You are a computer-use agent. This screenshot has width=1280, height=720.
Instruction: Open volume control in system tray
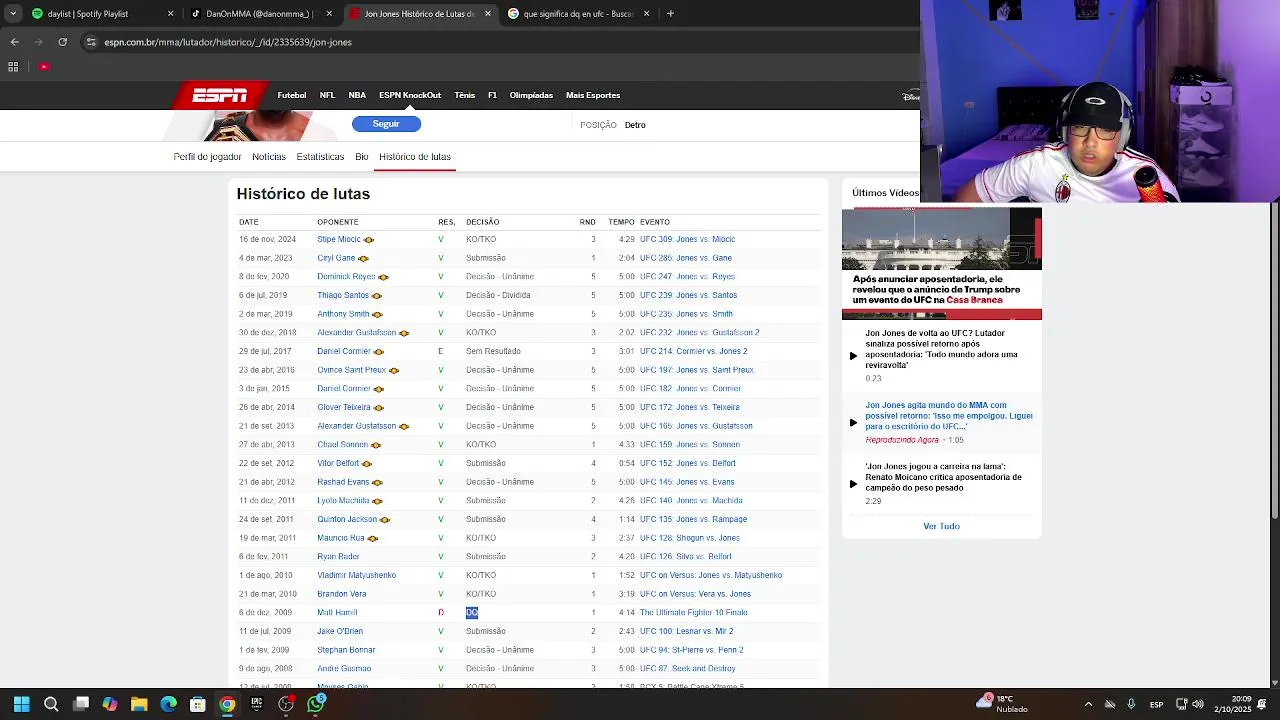click(1198, 704)
